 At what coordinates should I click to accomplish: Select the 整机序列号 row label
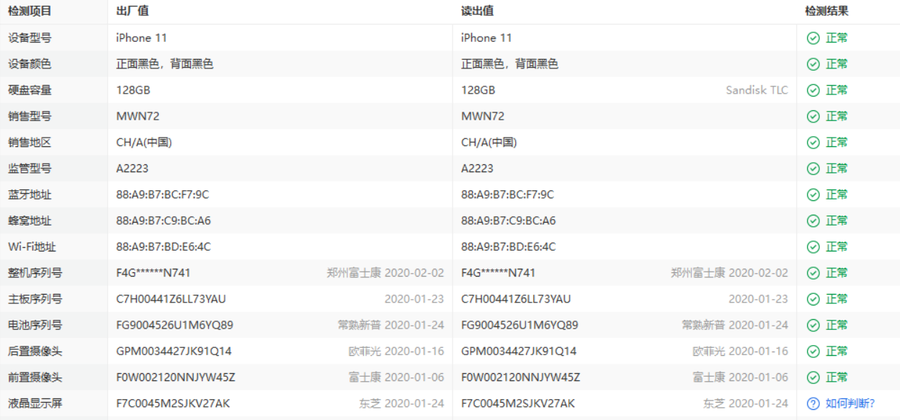34,273
